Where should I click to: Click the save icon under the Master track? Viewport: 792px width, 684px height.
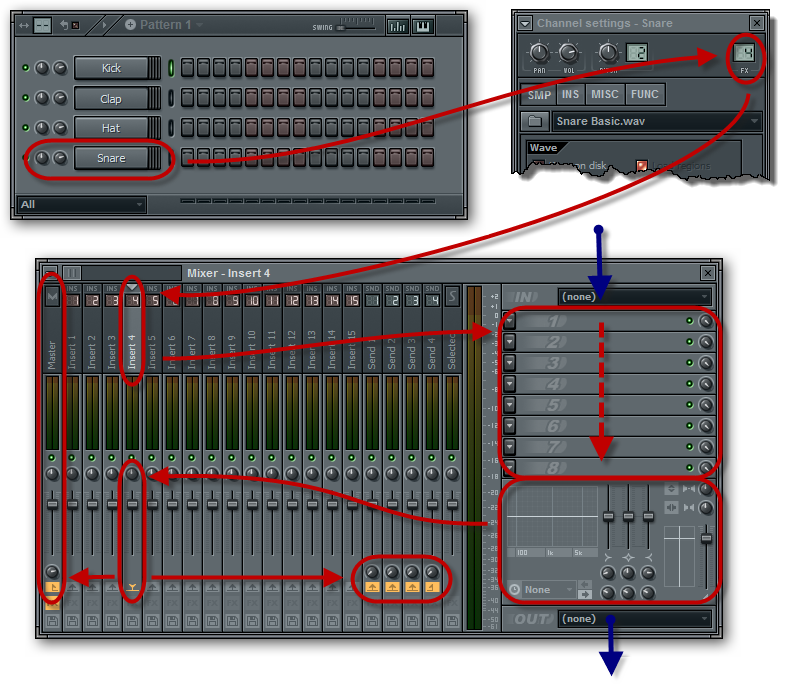coord(52,621)
